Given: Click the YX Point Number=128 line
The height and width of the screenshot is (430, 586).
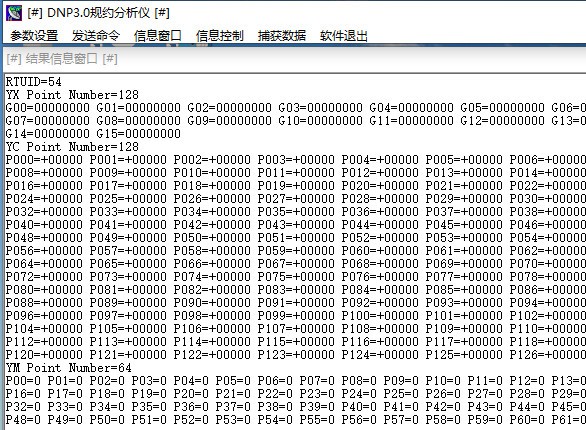Looking at the screenshot, I should tap(72, 95).
